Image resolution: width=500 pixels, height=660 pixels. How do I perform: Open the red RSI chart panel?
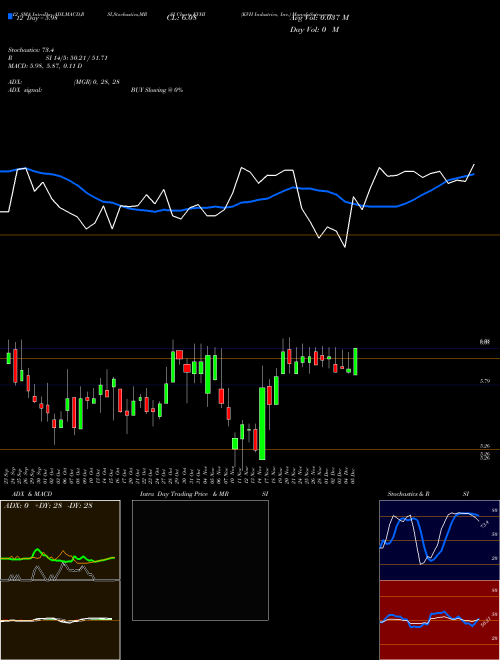pos(439,620)
